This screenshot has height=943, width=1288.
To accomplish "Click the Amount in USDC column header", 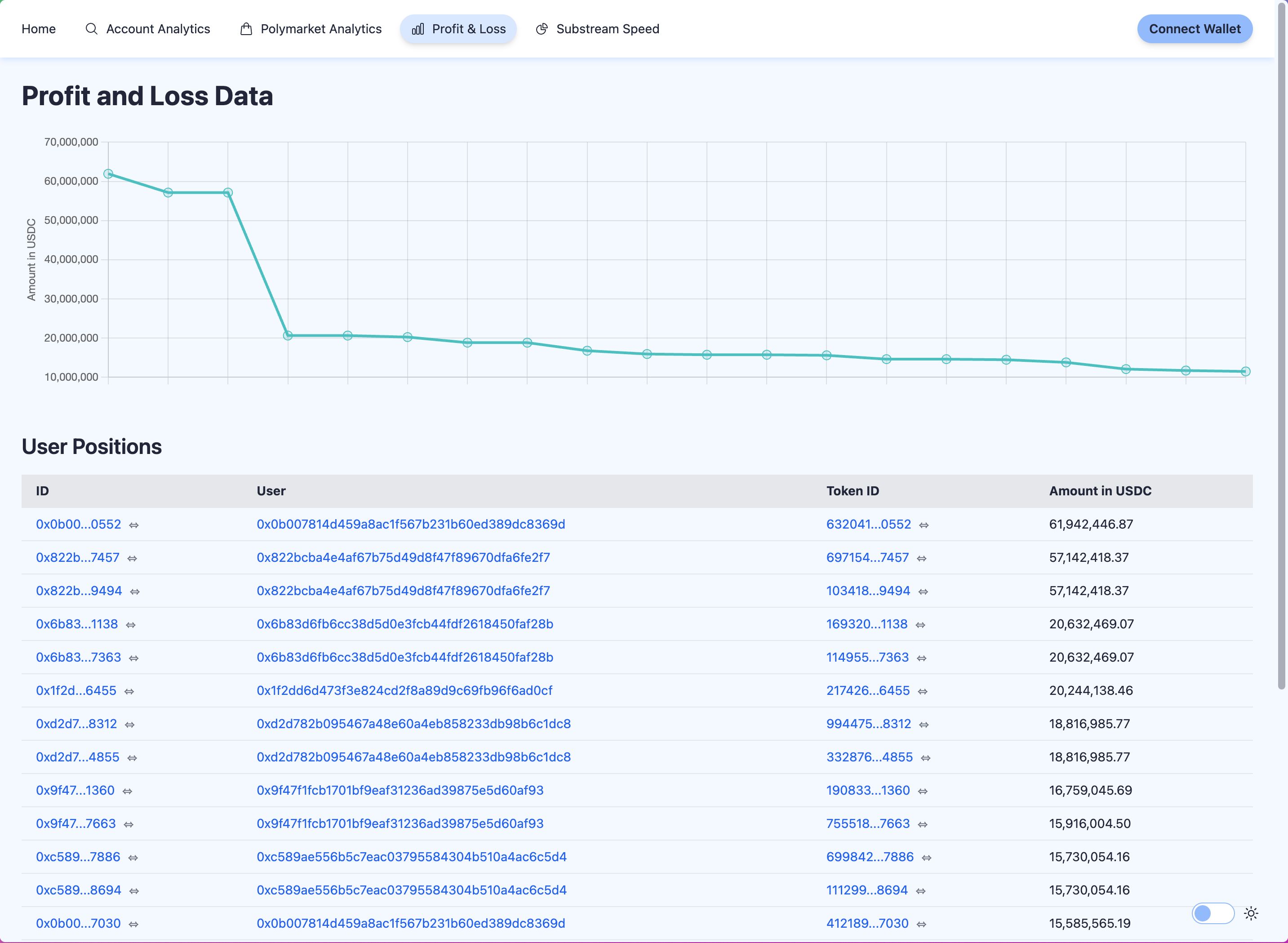I will coord(1100,491).
